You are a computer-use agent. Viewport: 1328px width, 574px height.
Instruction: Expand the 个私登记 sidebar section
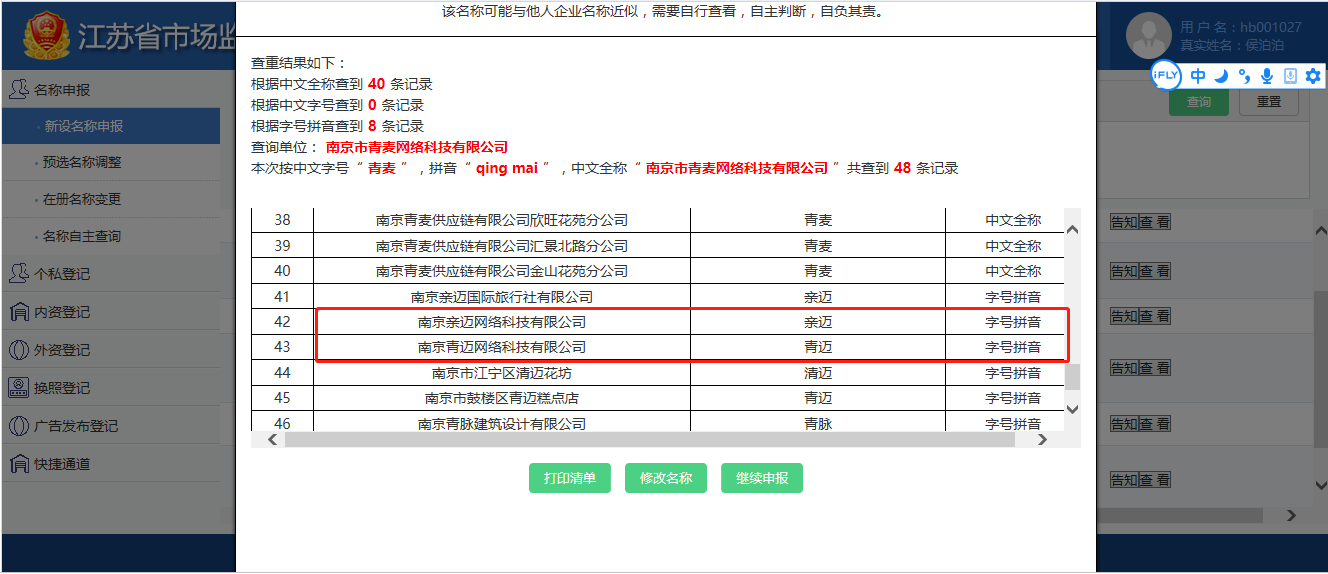110,274
